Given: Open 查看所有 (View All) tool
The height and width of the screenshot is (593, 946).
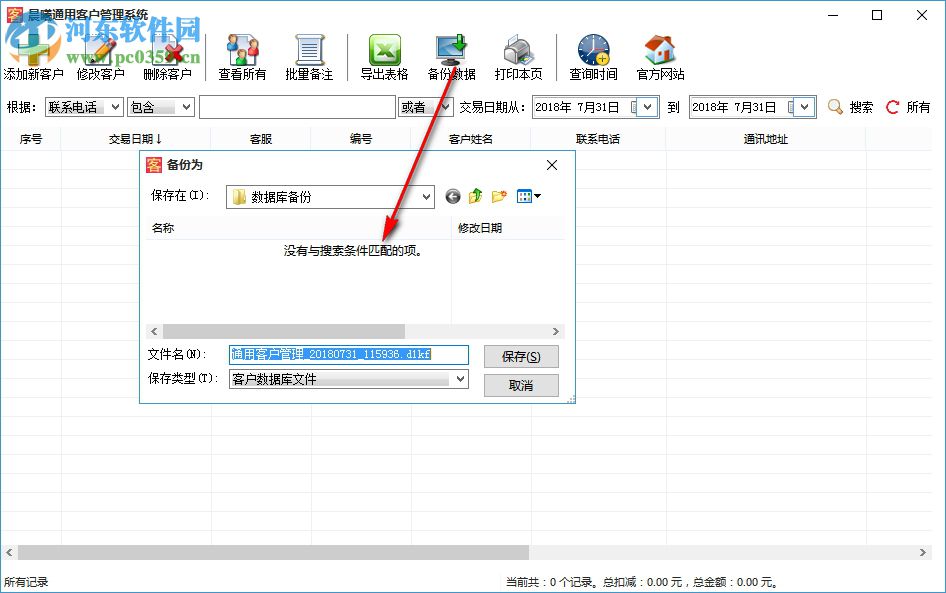Looking at the screenshot, I should 241,47.
